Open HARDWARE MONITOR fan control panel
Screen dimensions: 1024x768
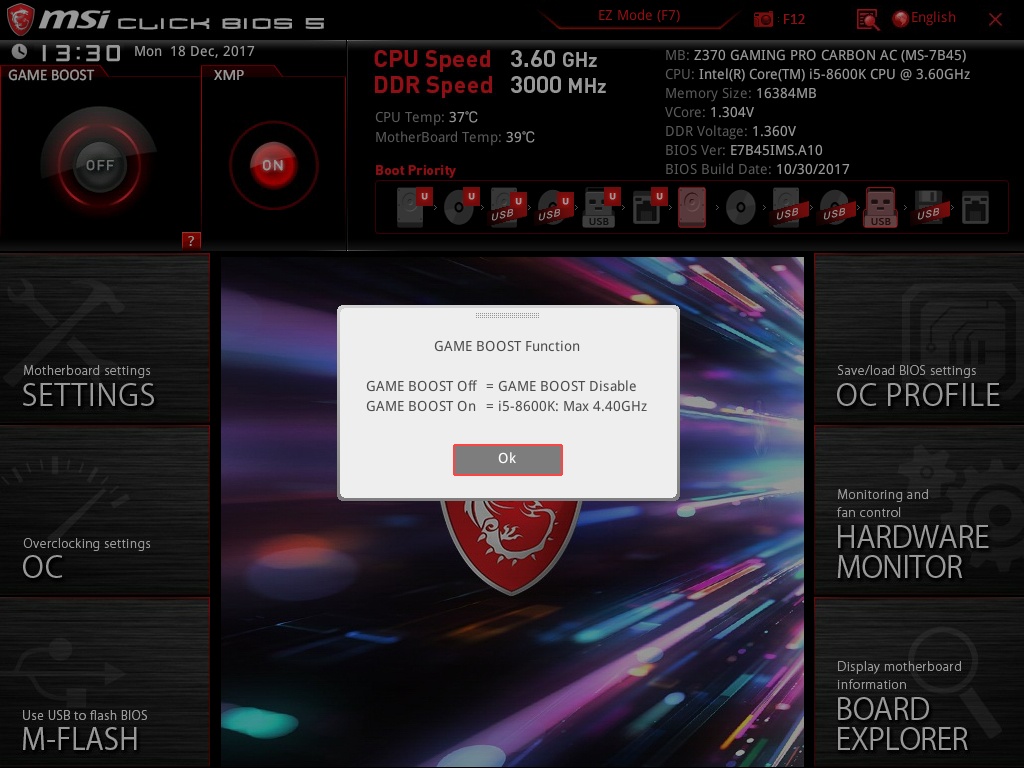pos(919,511)
